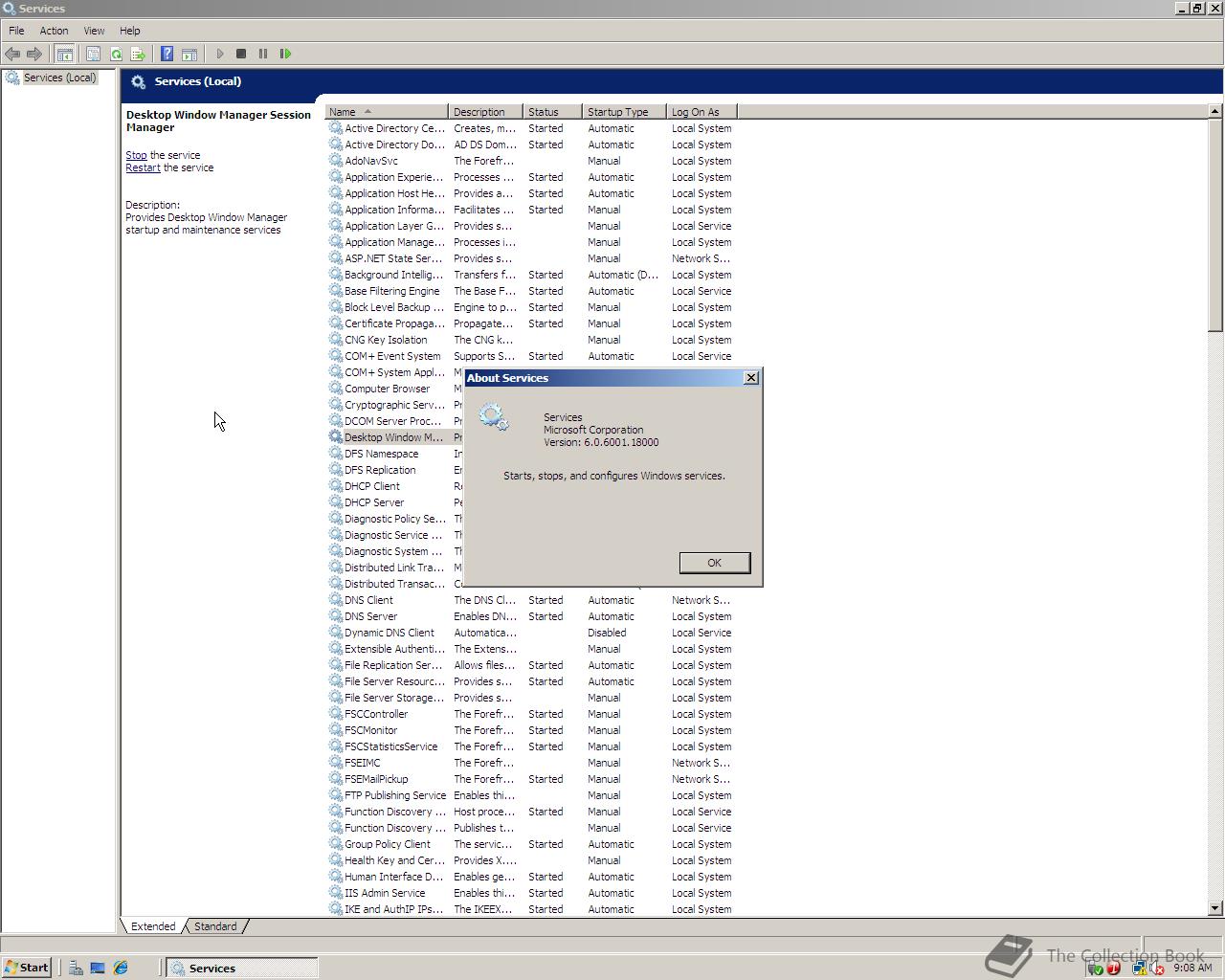Click the Restart the service link
Viewport: 1225px width, 980px height.
tap(143, 167)
